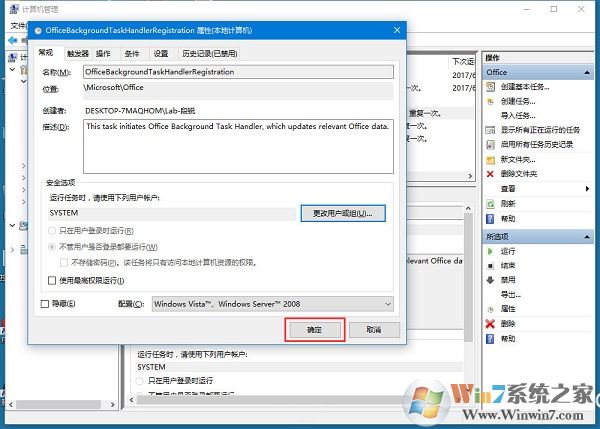
Task: Click the 新文件夹 folder icon
Action: point(490,160)
